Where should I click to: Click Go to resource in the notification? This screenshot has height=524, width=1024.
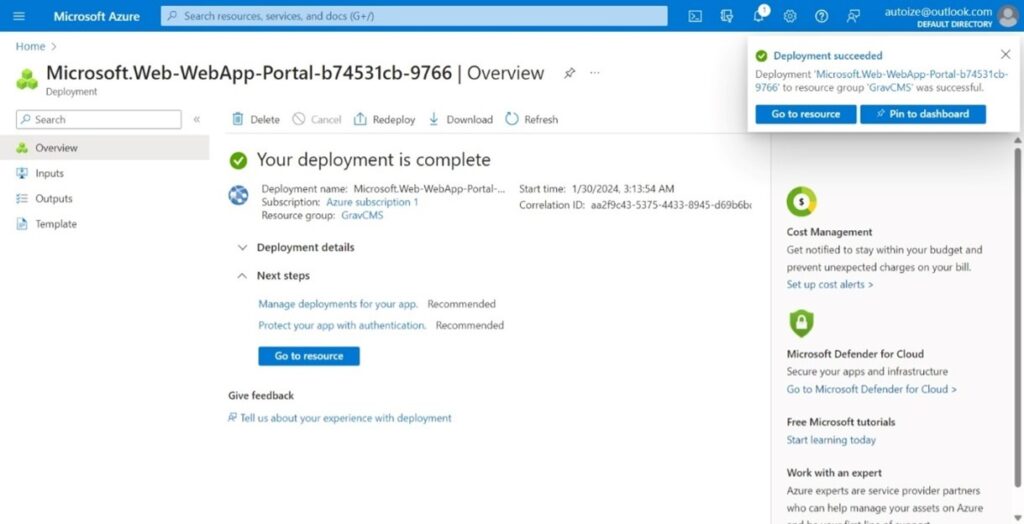[806, 114]
